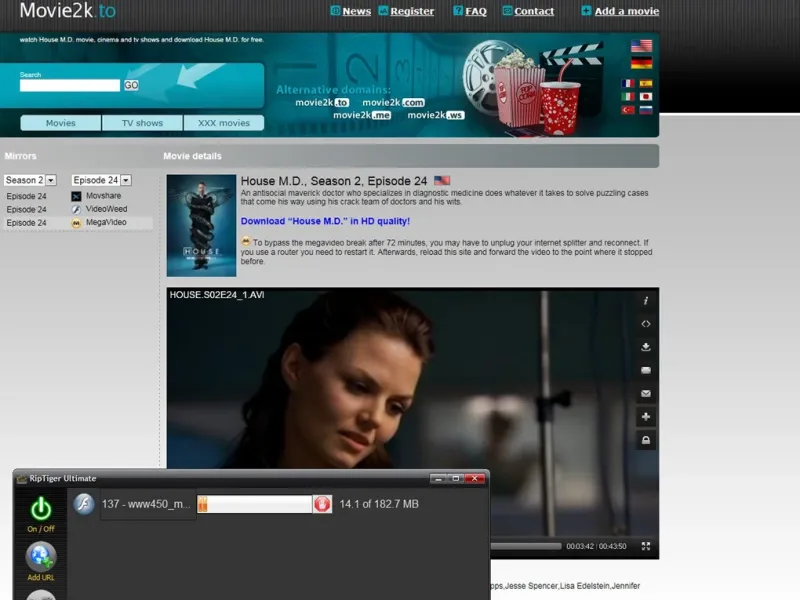The image size is (800, 600).
Task: Select the Japanese flag language icon
Action: 646,96
